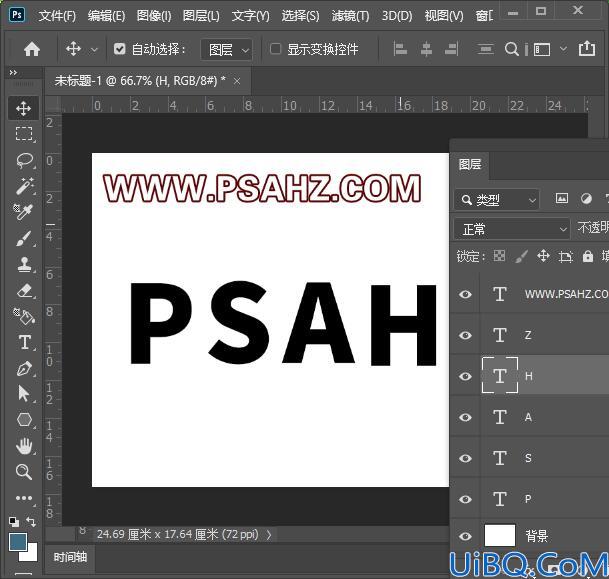Open search magnifier in options bar

coord(512,49)
